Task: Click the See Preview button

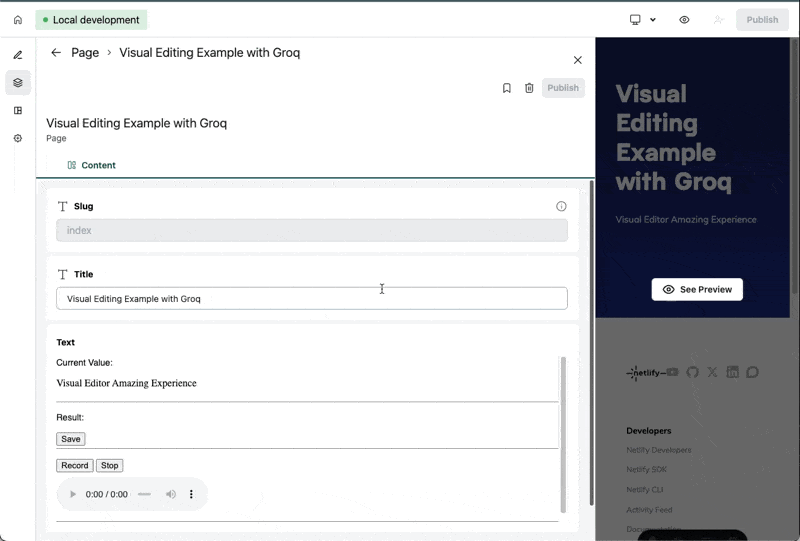Action: tap(697, 289)
